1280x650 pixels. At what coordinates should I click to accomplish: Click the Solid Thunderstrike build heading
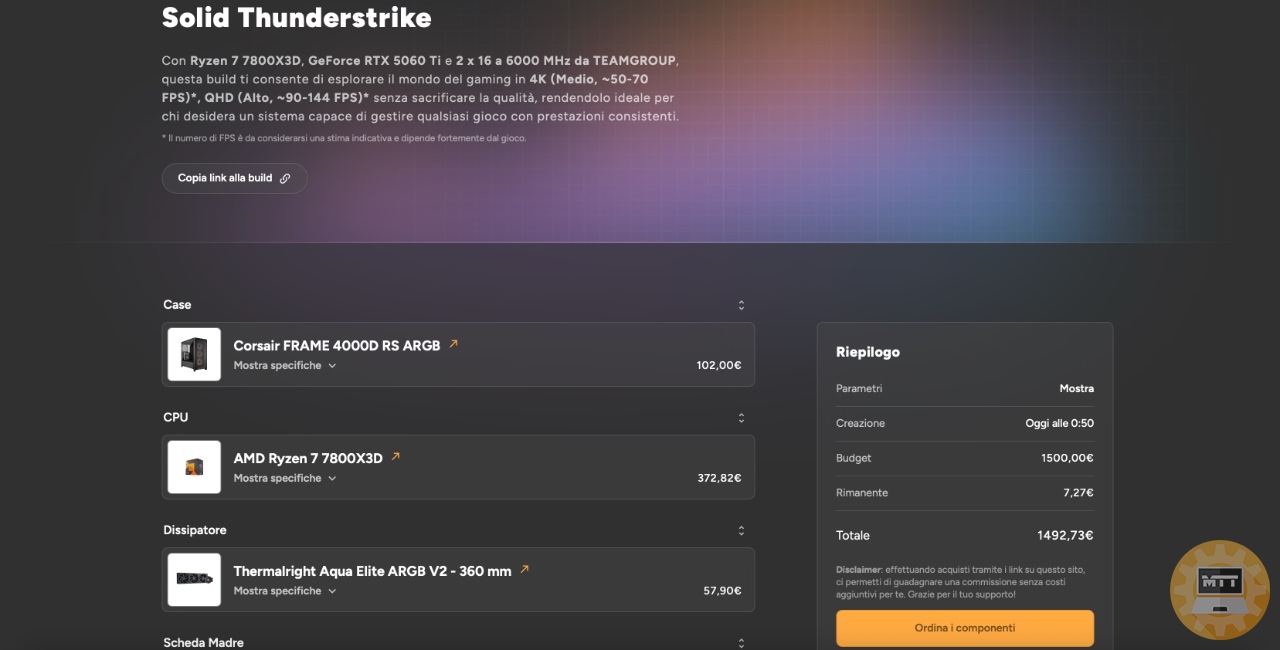(297, 17)
